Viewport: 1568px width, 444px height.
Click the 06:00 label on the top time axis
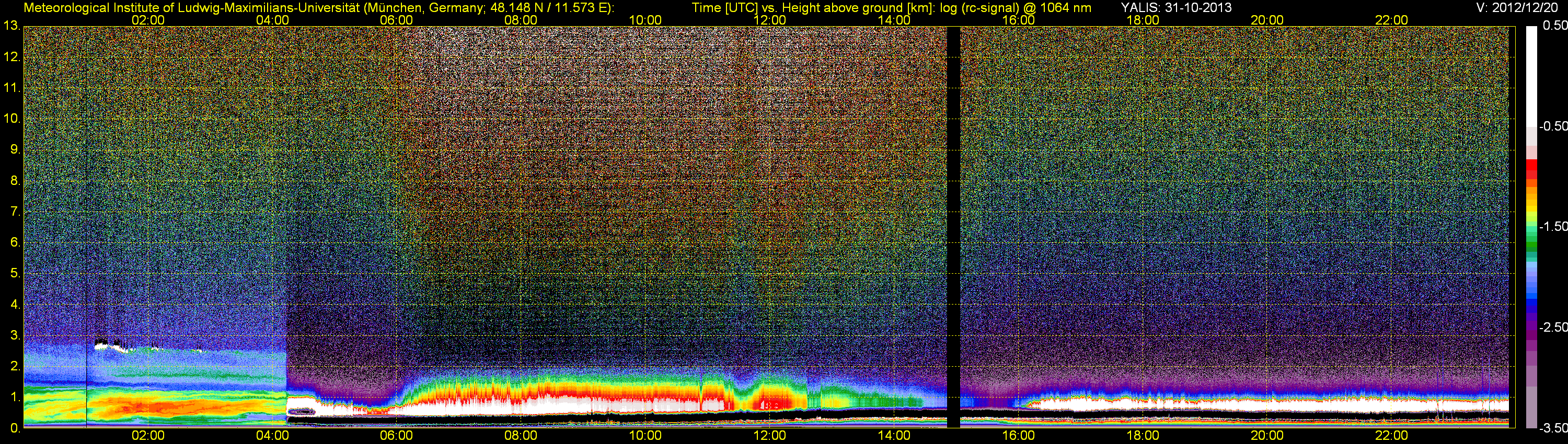[396, 20]
